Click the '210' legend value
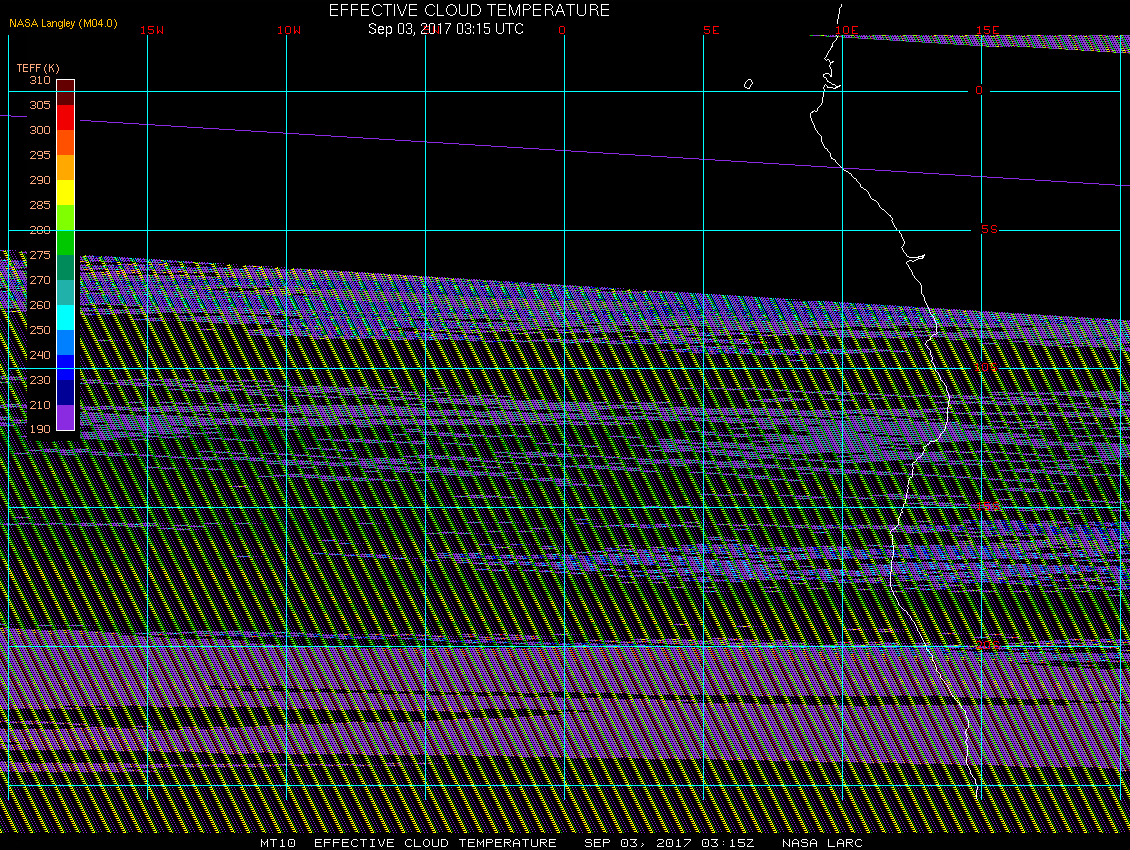This screenshot has height=850, width=1130. tap(40, 405)
